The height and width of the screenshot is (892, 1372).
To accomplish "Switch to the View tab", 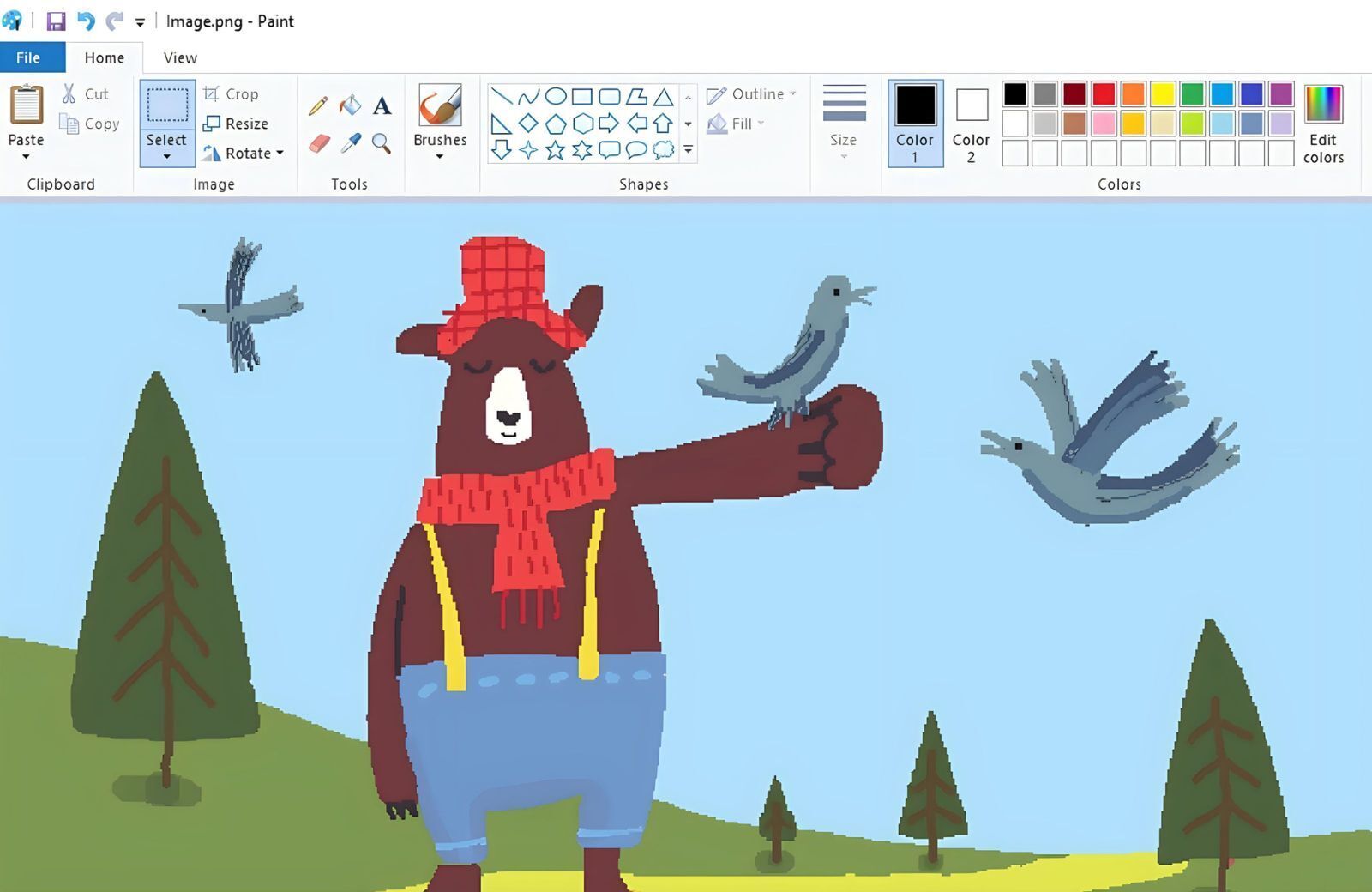I will click(180, 57).
